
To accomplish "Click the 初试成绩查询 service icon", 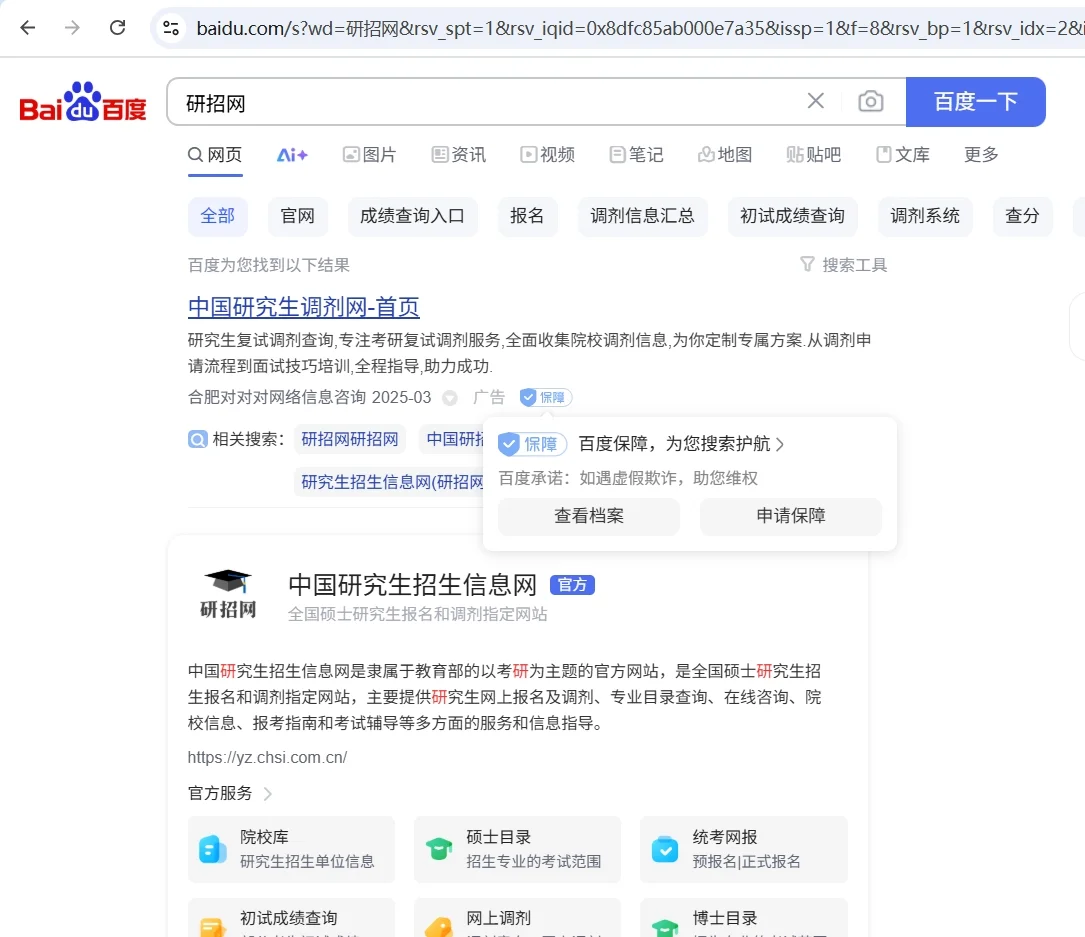I will tap(212, 927).
